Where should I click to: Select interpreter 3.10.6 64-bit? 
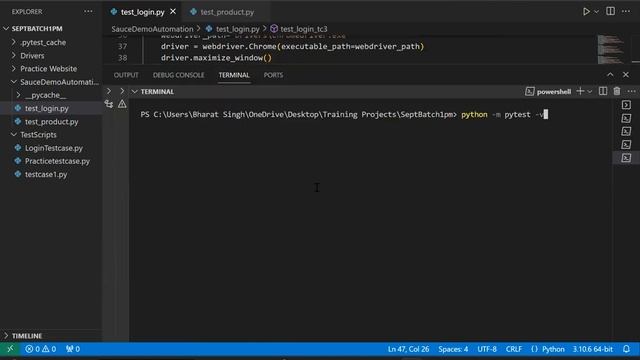[x=593, y=349]
